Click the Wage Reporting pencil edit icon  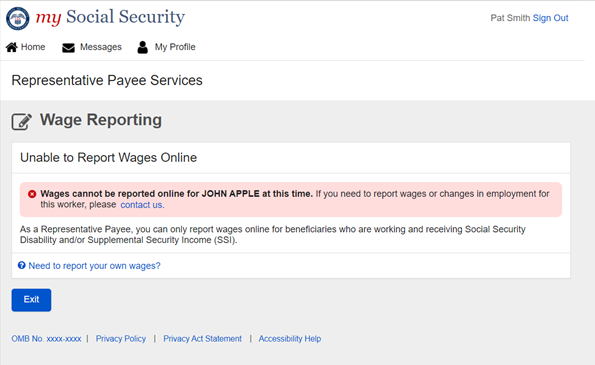pyautogui.click(x=22, y=121)
